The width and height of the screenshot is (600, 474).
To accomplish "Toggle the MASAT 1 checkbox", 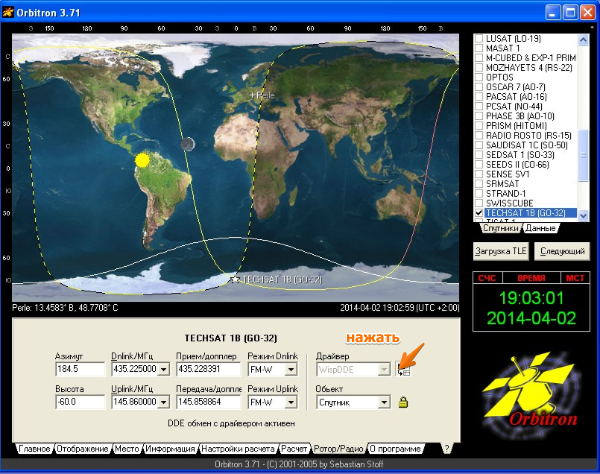I will pos(479,48).
